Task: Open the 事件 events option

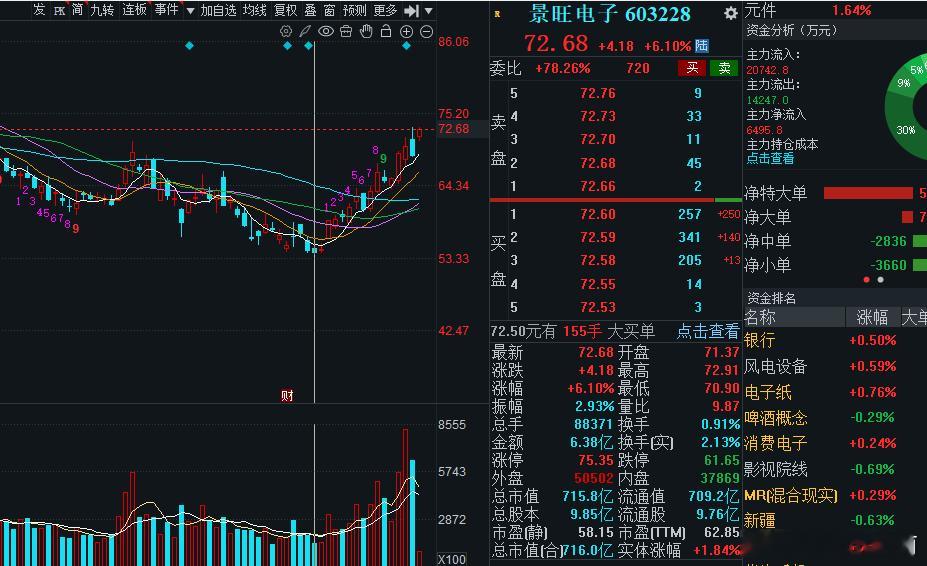Action: coord(166,10)
